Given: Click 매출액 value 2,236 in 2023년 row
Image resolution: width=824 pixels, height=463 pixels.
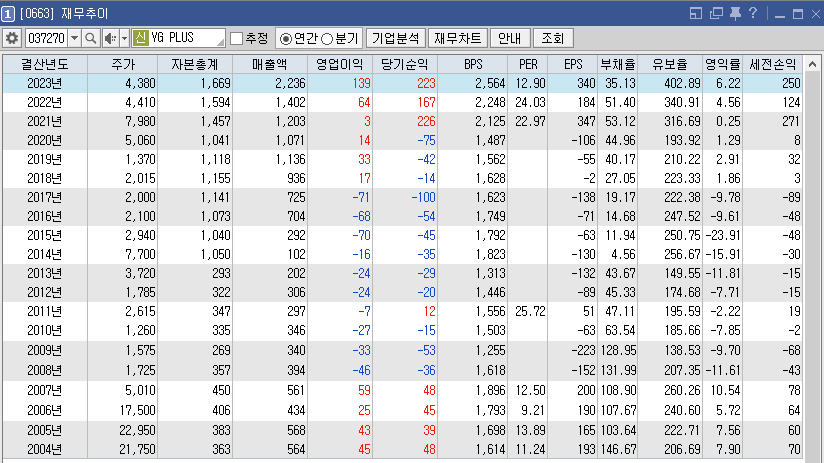Looking at the screenshot, I should tap(290, 83).
